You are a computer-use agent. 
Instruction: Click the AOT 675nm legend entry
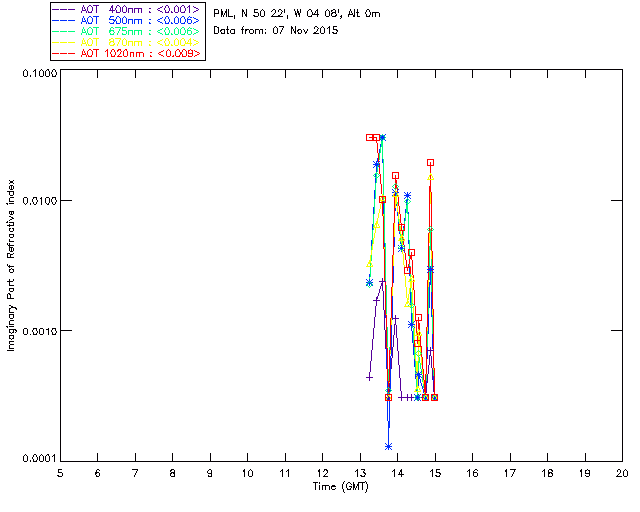127,31
